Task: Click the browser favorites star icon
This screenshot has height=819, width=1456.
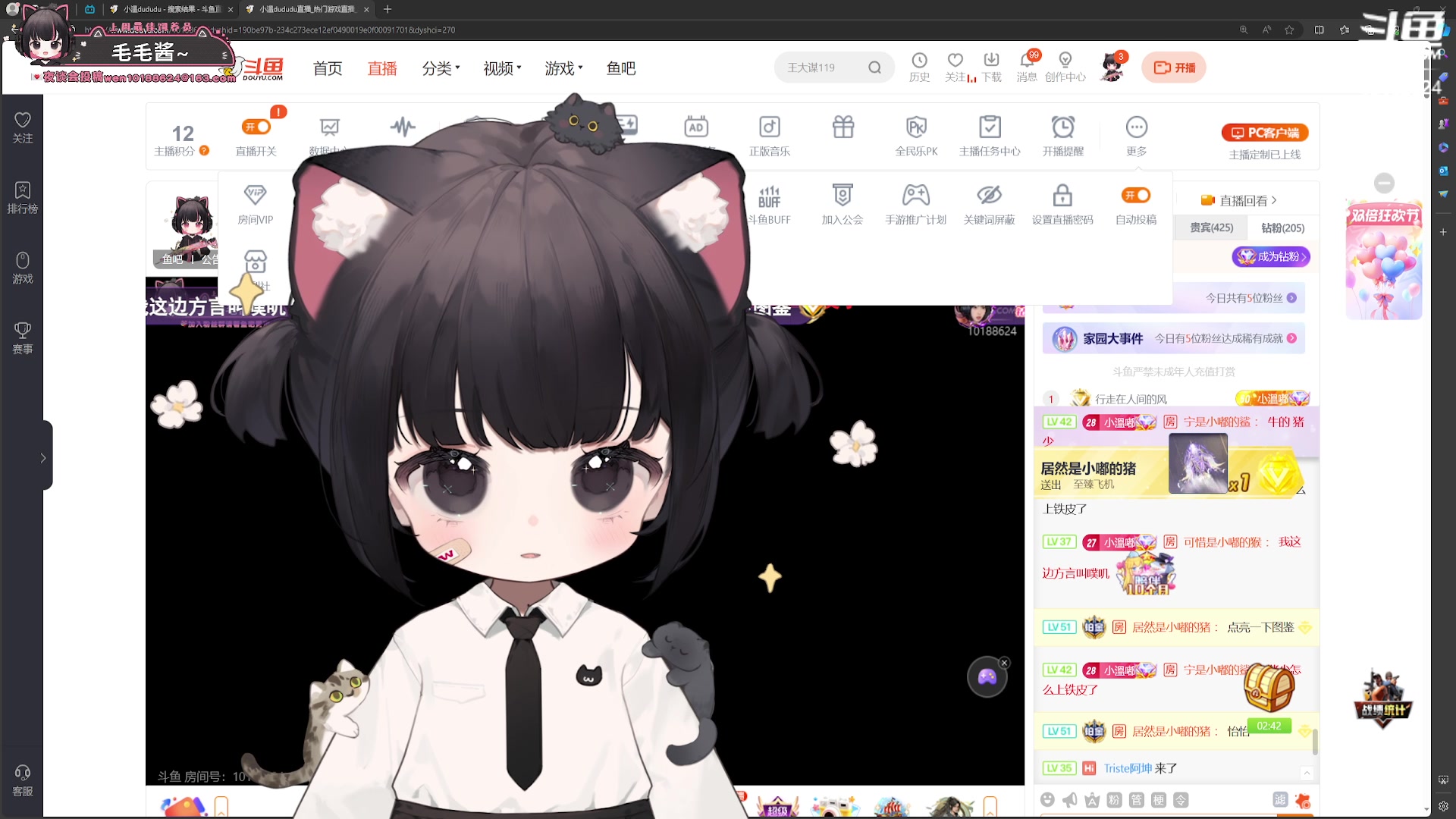Action: 1289,30
